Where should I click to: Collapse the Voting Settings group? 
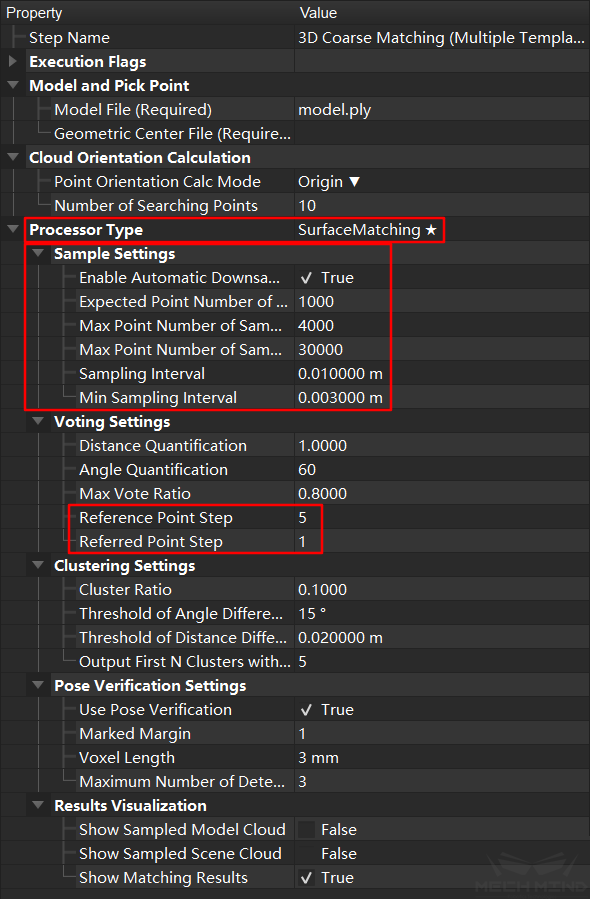tap(38, 421)
